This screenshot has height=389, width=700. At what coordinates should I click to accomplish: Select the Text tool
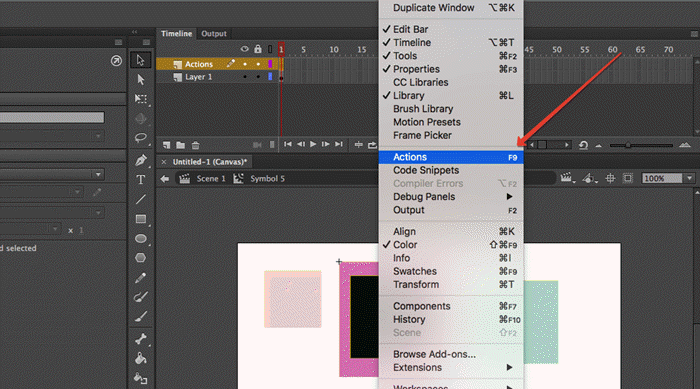pyautogui.click(x=141, y=180)
